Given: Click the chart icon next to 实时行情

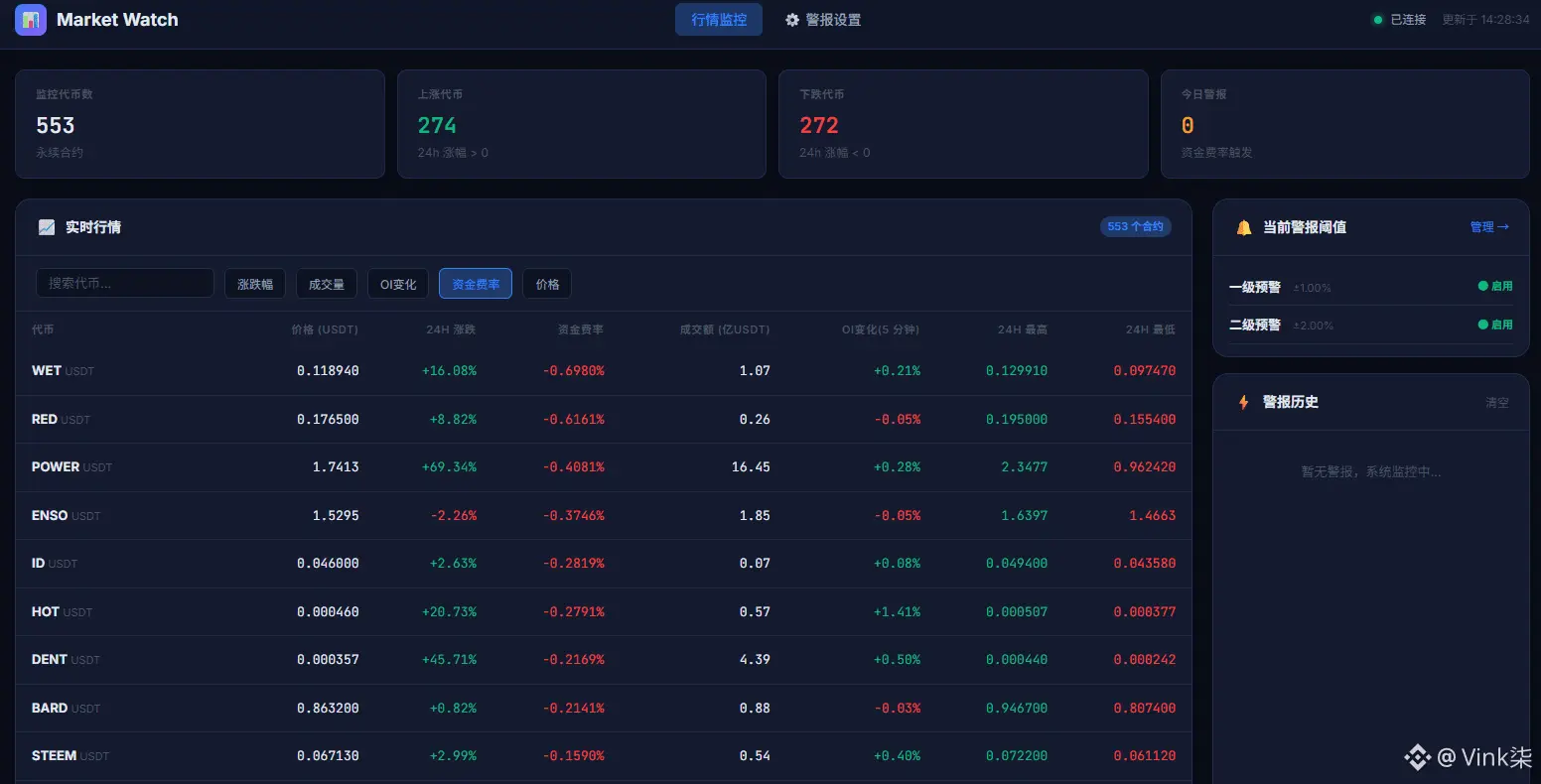Looking at the screenshot, I should click(x=47, y=227).
